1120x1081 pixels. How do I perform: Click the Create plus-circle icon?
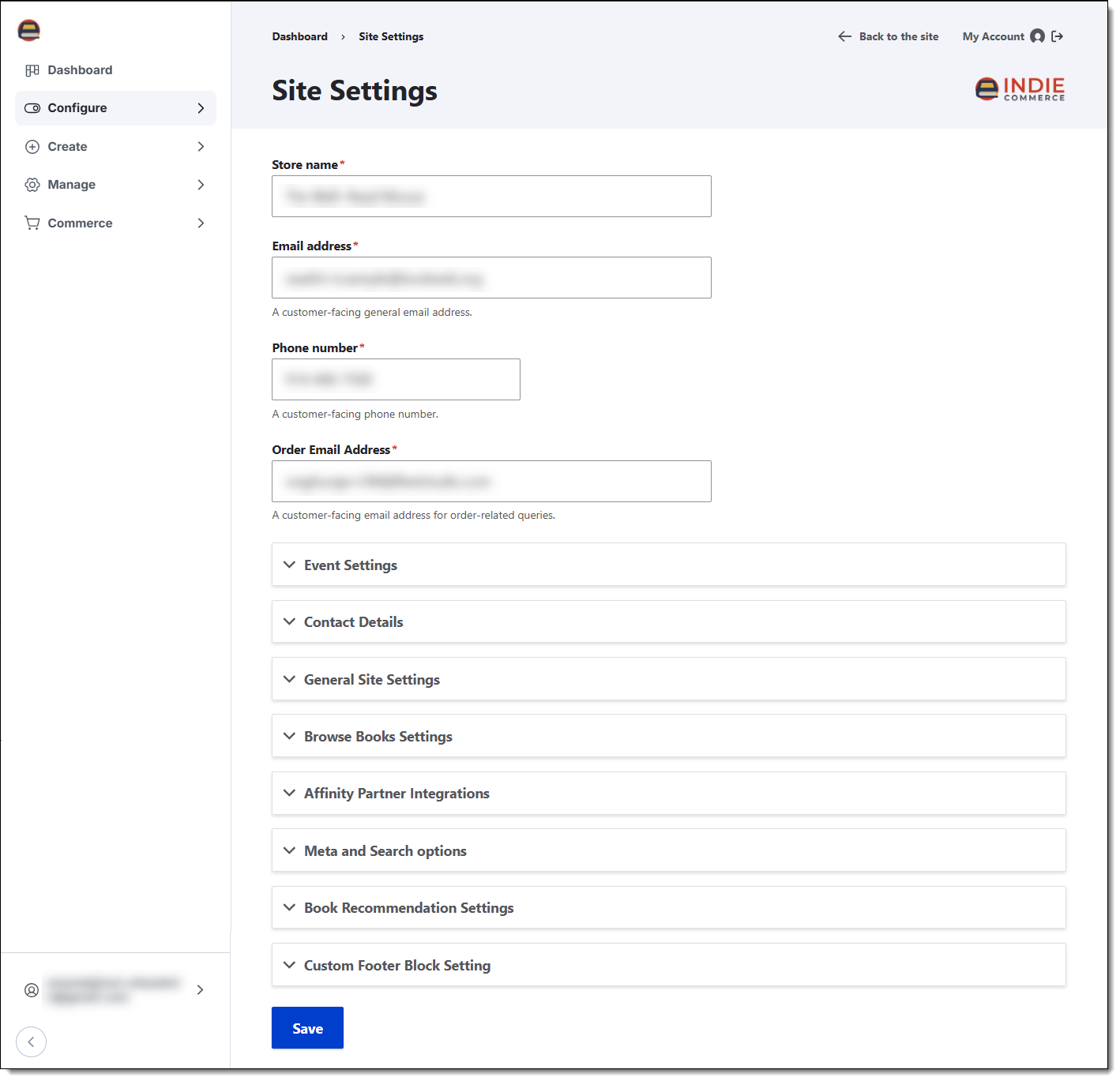pos(32,147)
